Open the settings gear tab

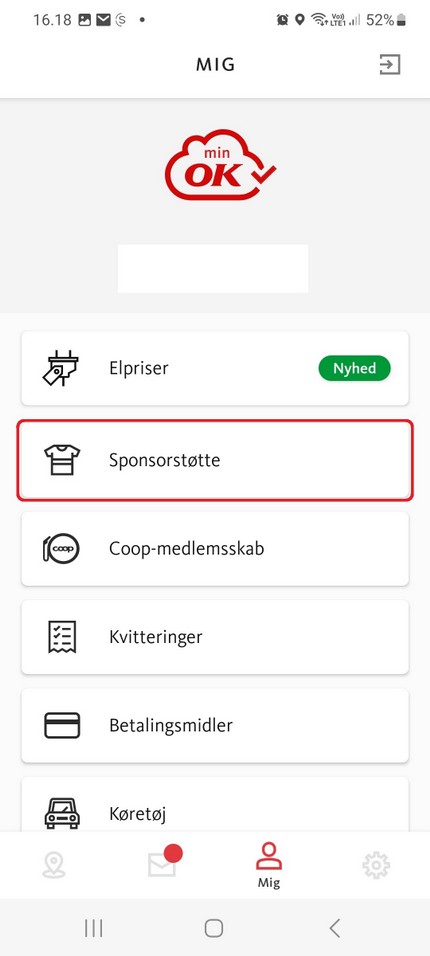(376, 865)
